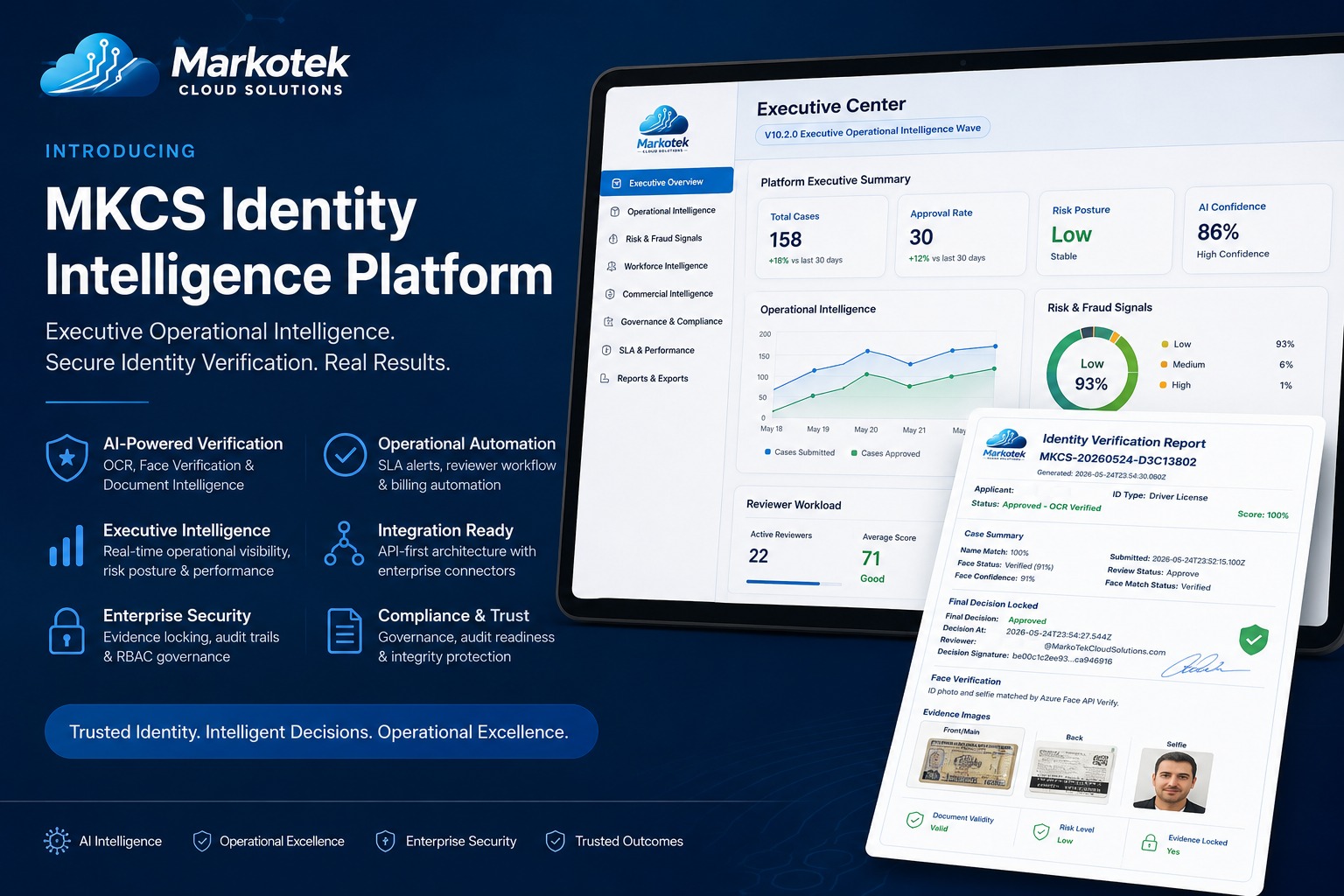The image size is (1344, 896).
Task: Click the Cases Submitted legend marker
Action: click(767, 451)
